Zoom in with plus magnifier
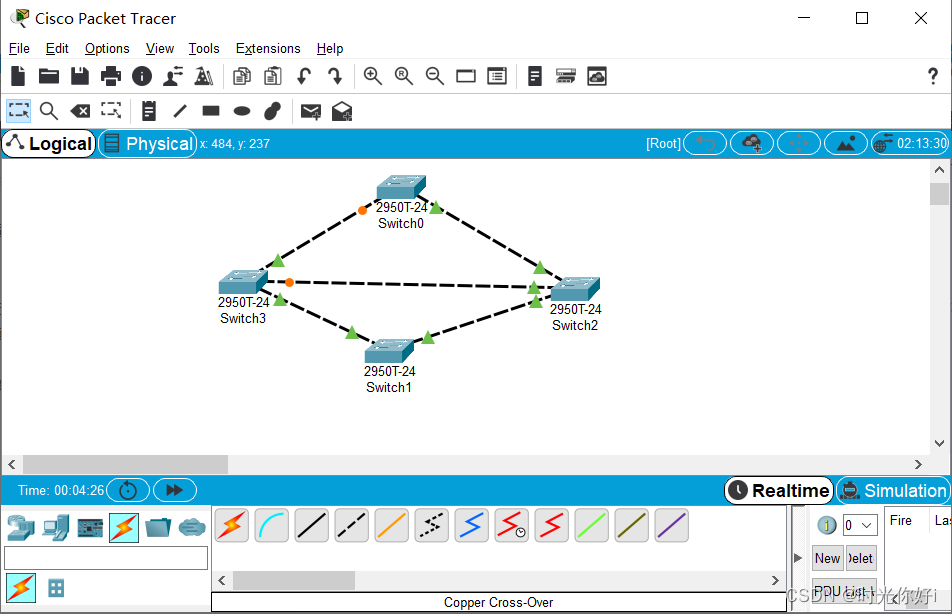This screenshot has width=952, height=614. (373, 77)
